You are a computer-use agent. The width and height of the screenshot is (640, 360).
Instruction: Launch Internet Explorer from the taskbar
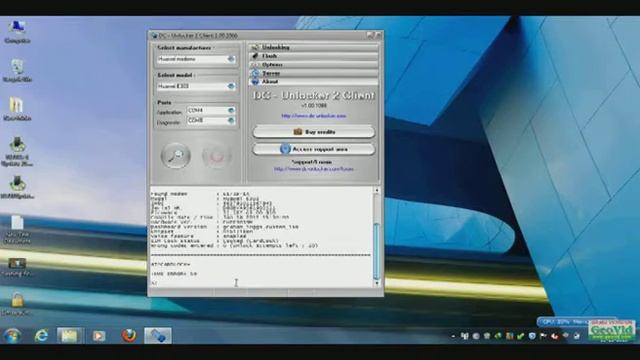tap(41, 336)
